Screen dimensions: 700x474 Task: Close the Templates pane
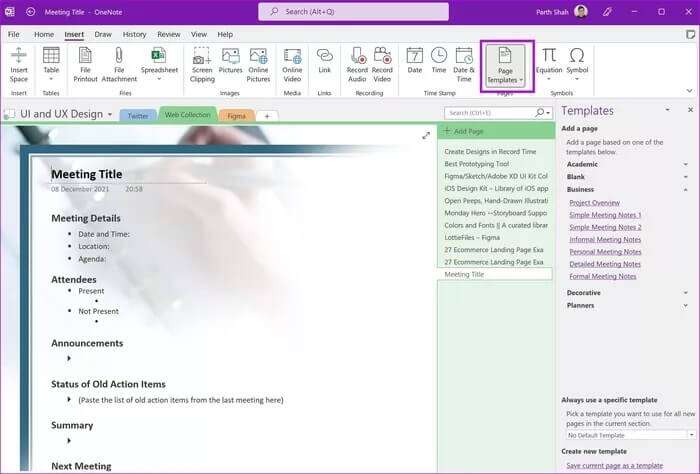[x=690, y=110]
